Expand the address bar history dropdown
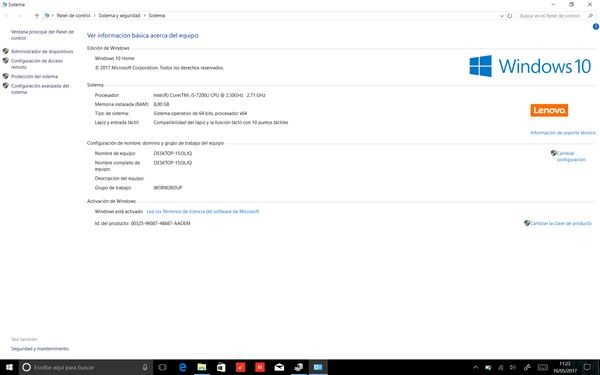 click(502, 16)
